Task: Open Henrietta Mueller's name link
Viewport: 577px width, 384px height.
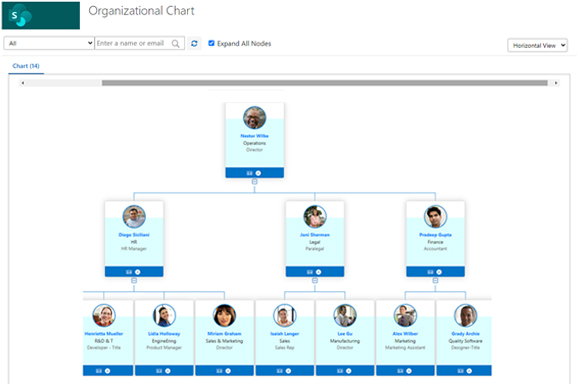Action: pos(104,334)
